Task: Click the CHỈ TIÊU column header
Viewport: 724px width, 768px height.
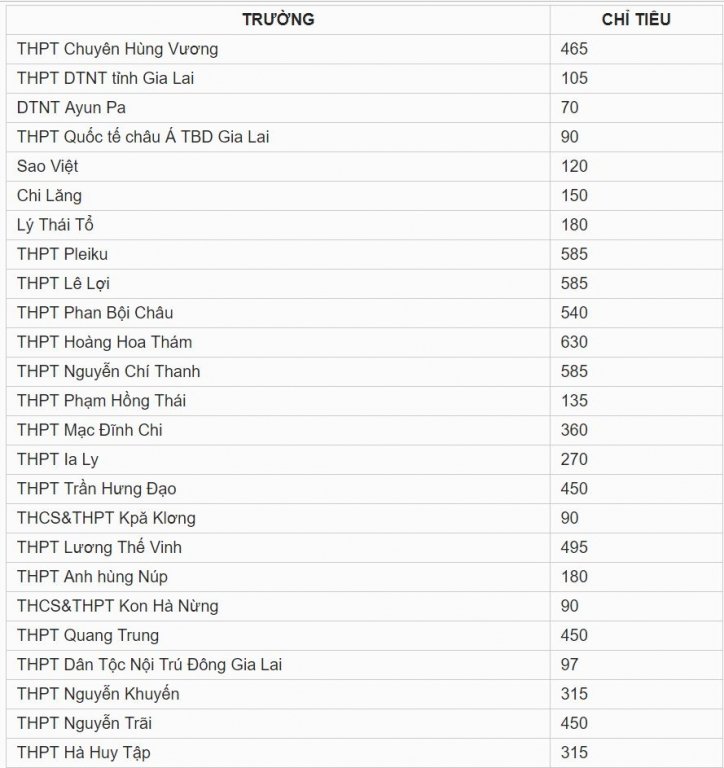Action: click(636, 19)
